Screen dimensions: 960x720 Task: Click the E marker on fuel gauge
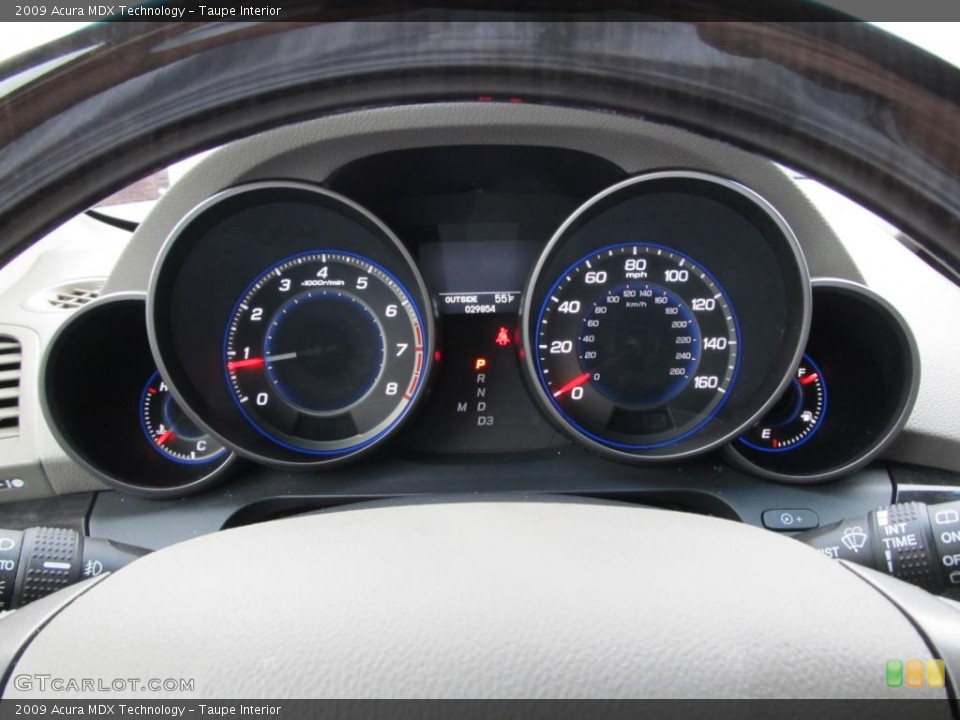pyautogui.click(x=765, y=433)
